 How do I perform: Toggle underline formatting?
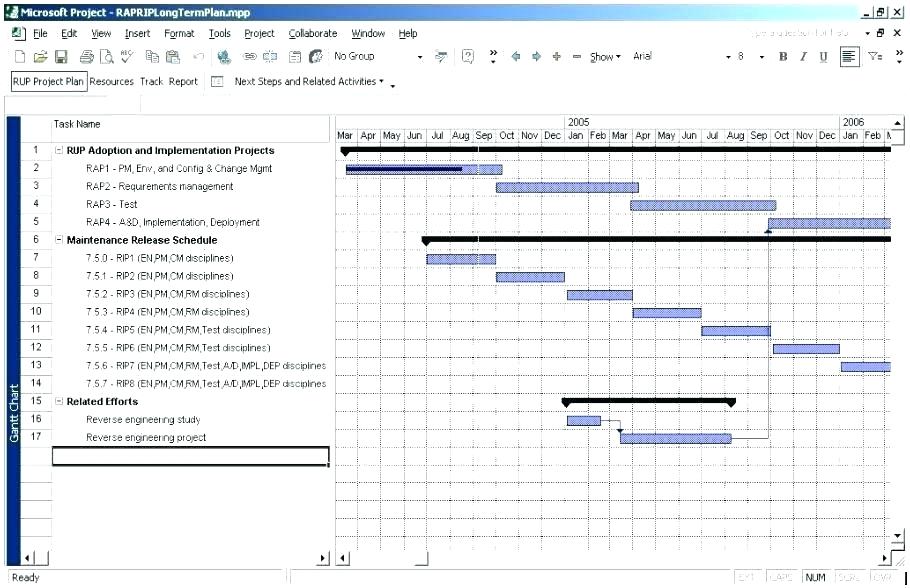coord(823,56)
